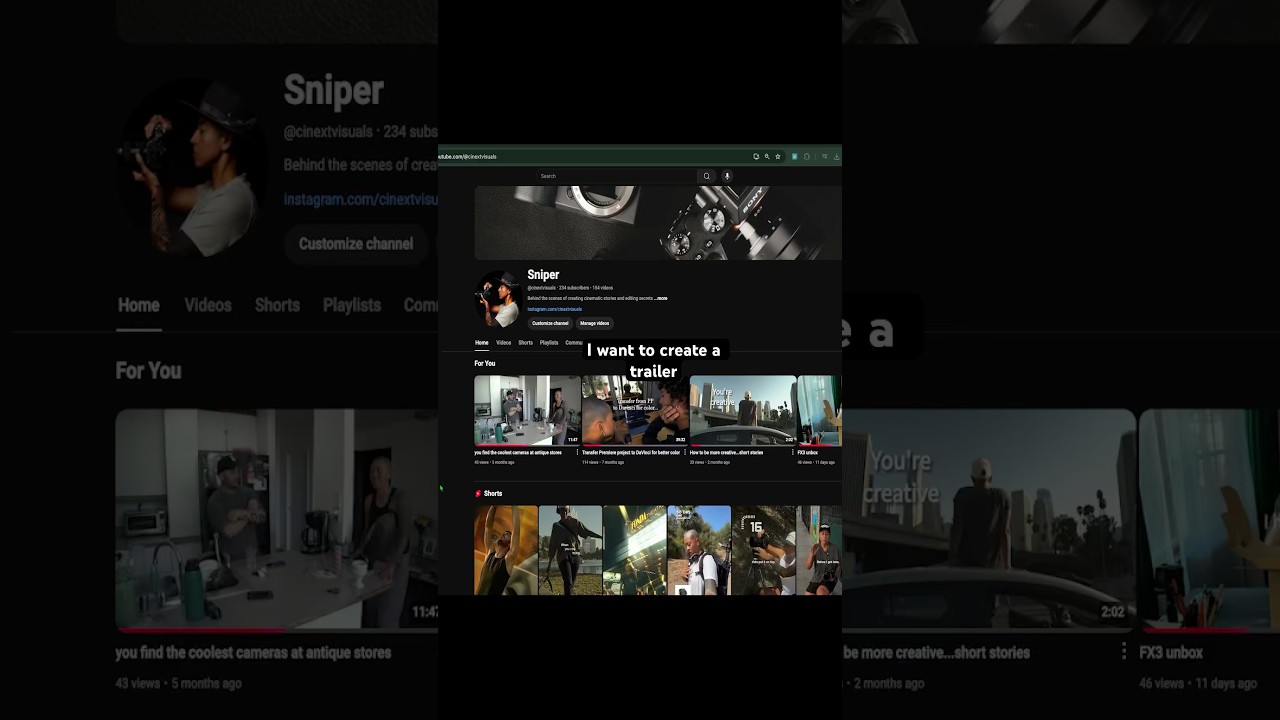Viewport: 1280px width, 720px height.
Task: Click the Shorts section heading text
Action: [x=493, y=494]
